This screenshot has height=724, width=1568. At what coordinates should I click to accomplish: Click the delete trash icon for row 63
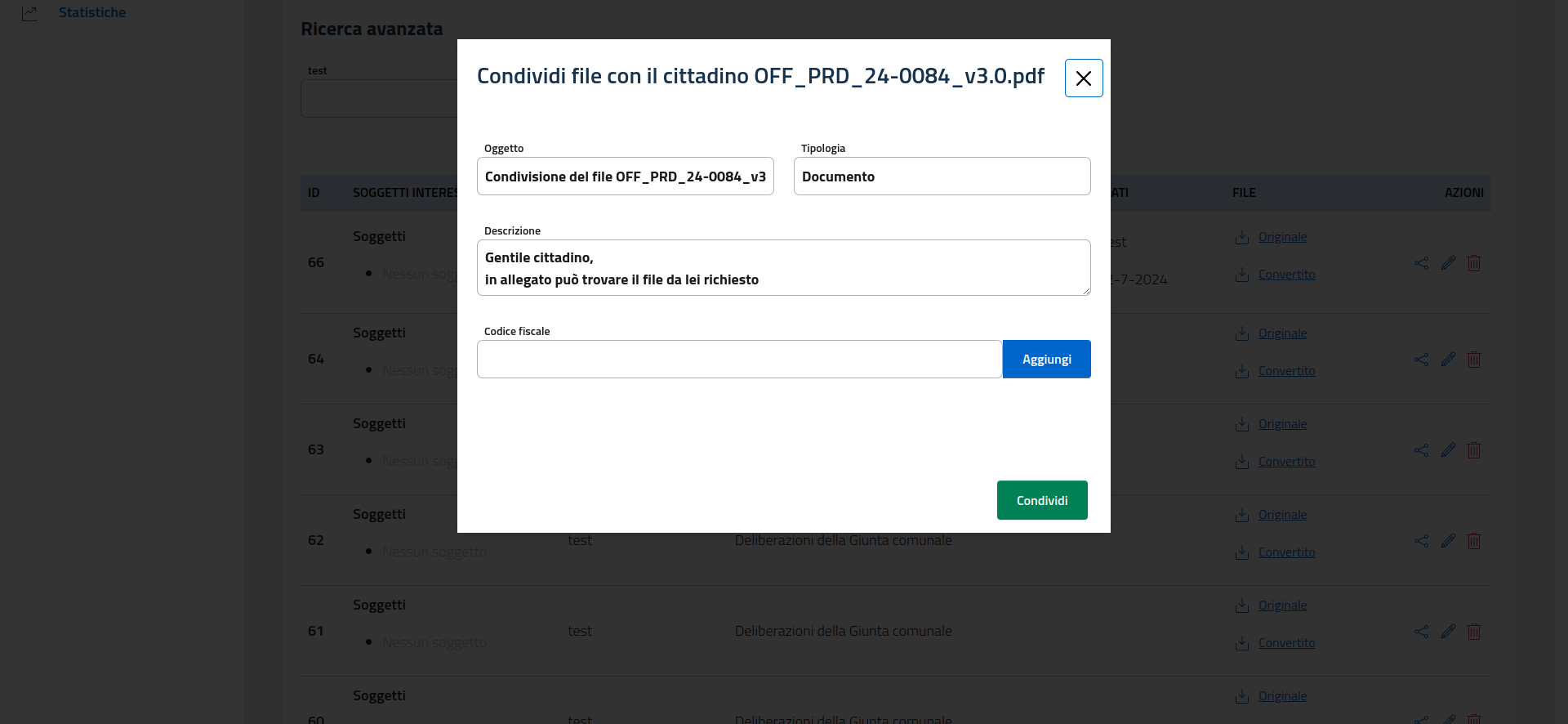point(1474,450)
